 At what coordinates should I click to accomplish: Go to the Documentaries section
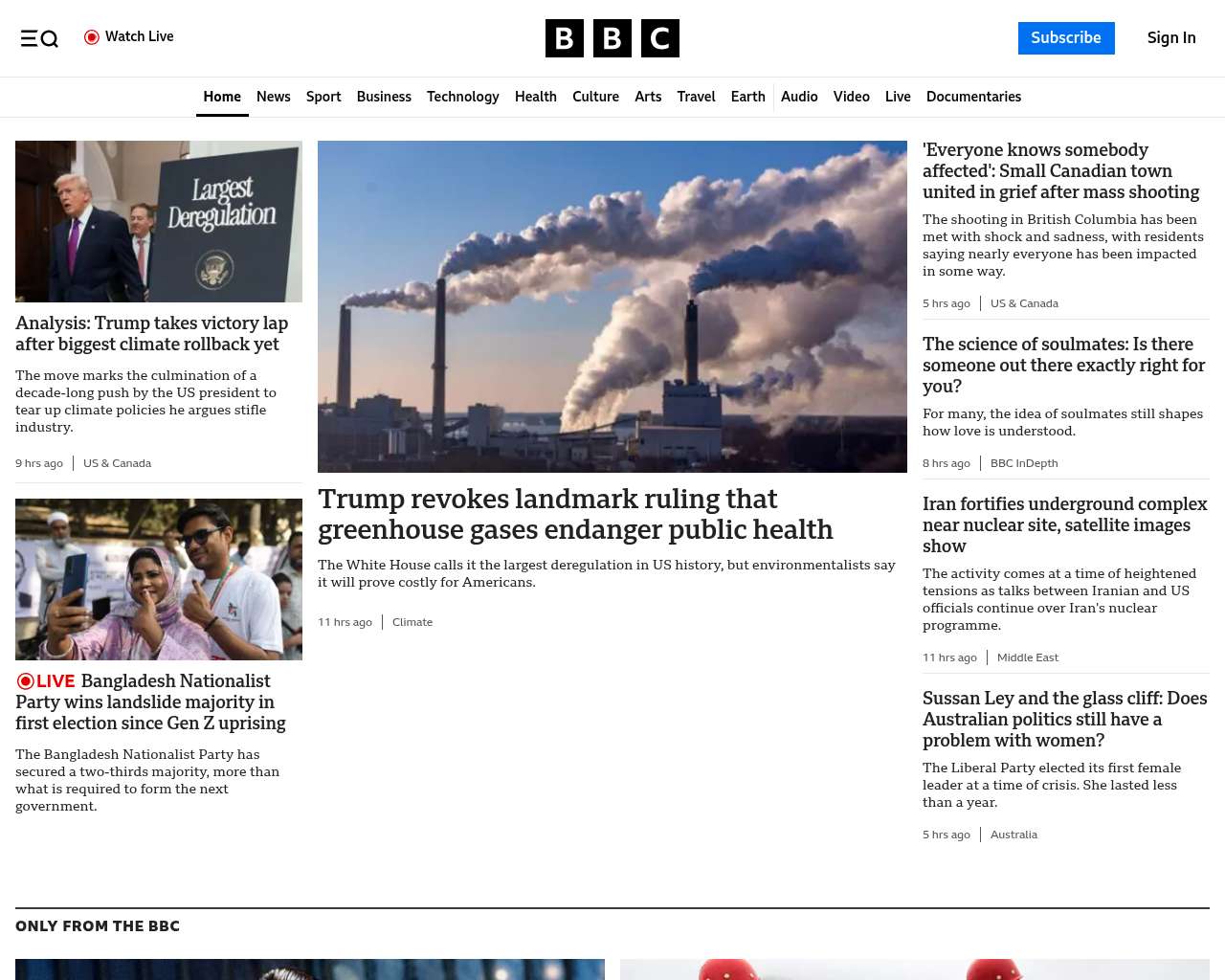point(973,97)
